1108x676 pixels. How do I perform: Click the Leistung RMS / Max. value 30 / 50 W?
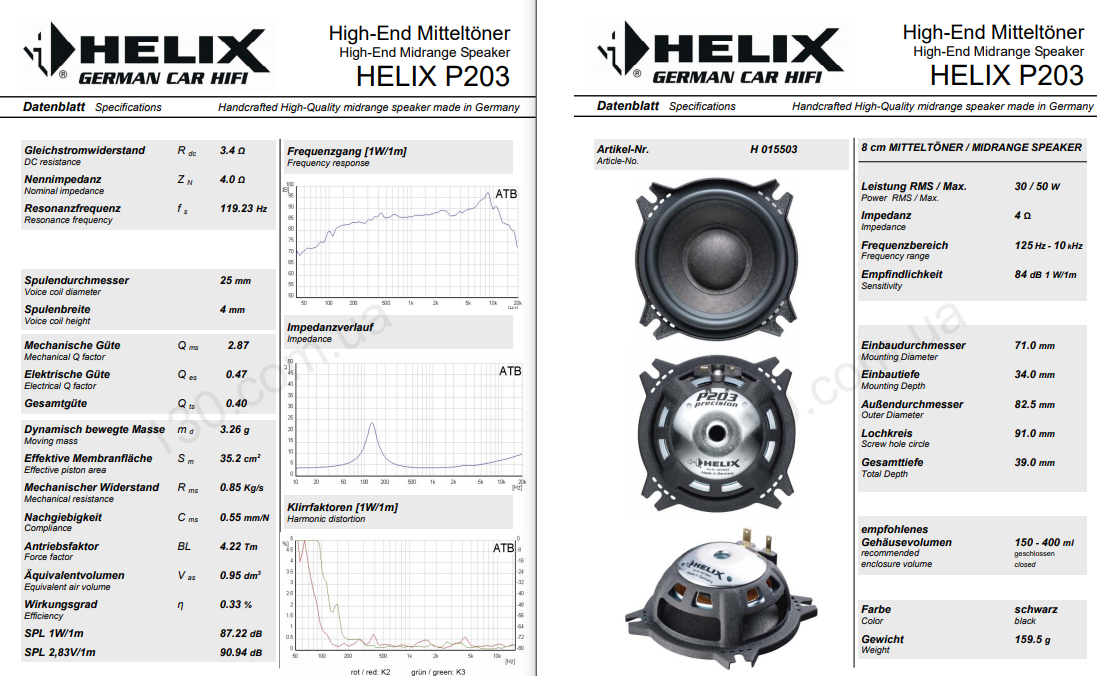tap(1037, 187)
